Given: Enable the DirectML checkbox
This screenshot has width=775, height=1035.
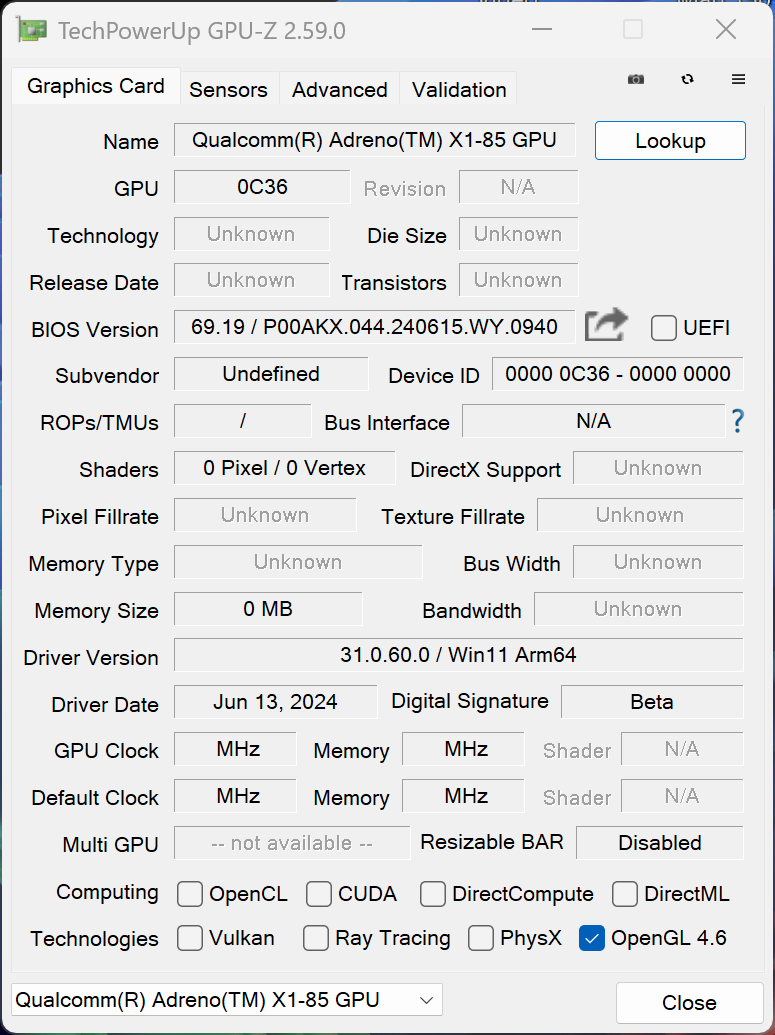Looking at the screenshot, I should point(625,894).
